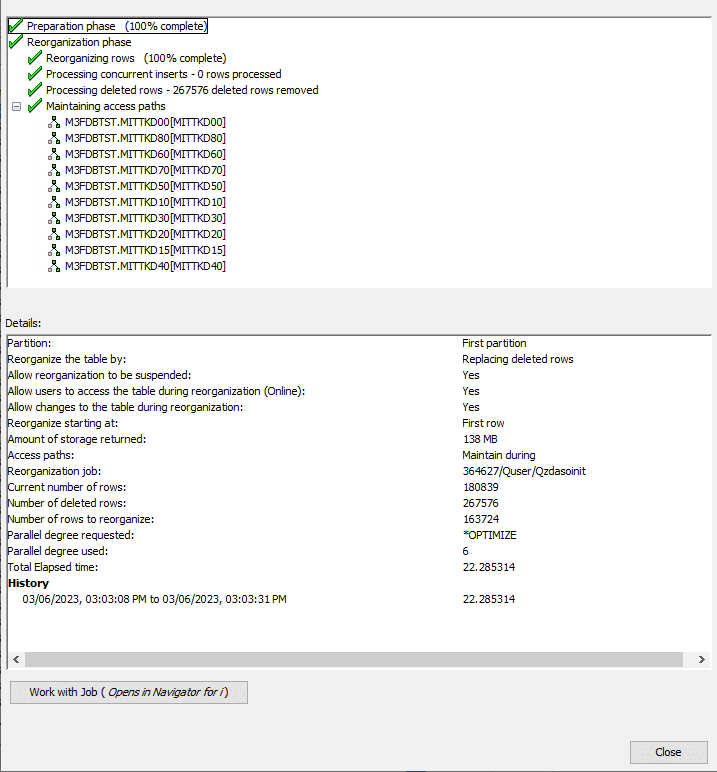Click the MITTKD10 access path icon
Screen dimensions: 717x772
(54, 202)
